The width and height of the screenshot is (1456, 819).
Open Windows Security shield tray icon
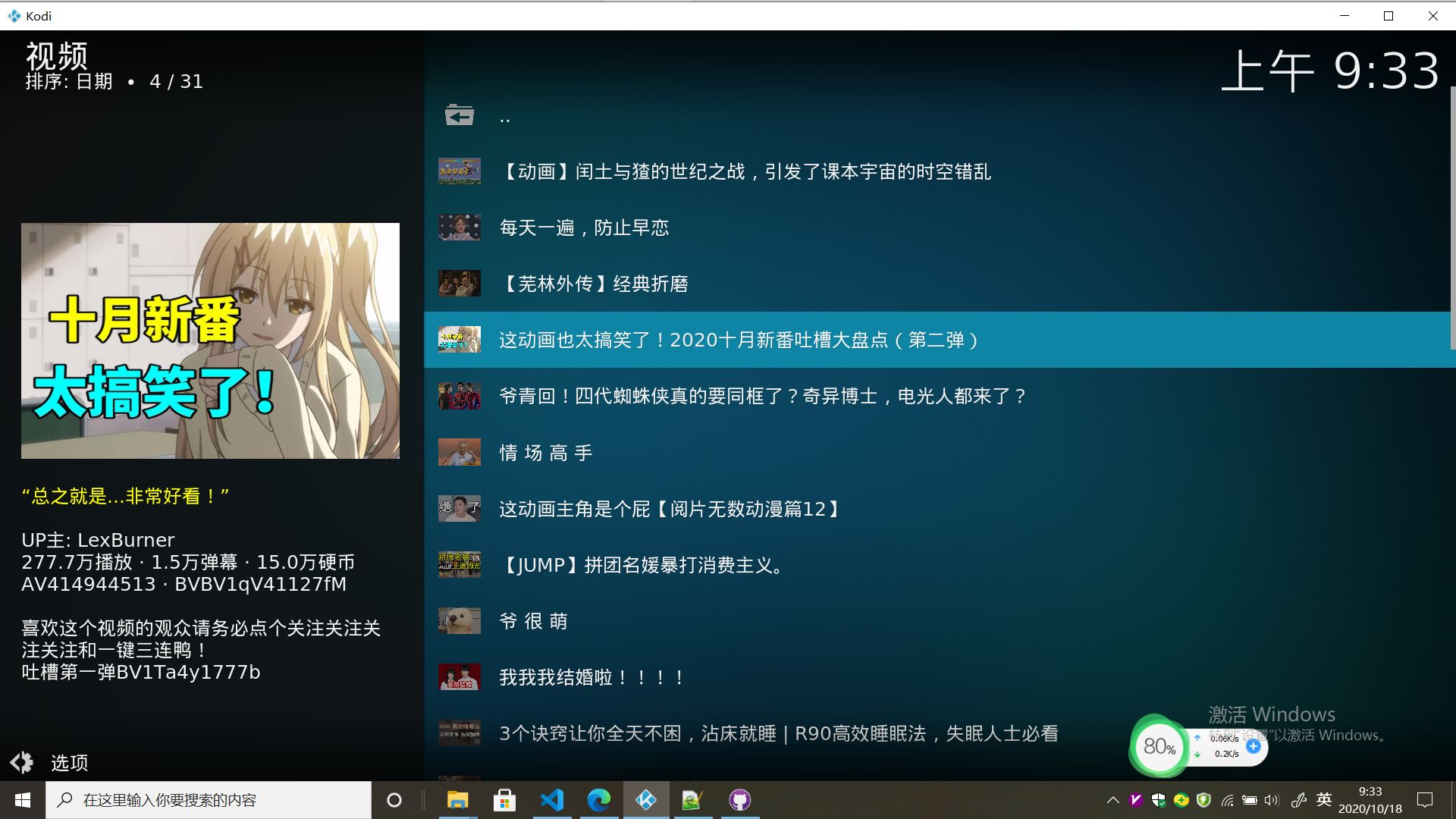click(x=1158, y=800)
